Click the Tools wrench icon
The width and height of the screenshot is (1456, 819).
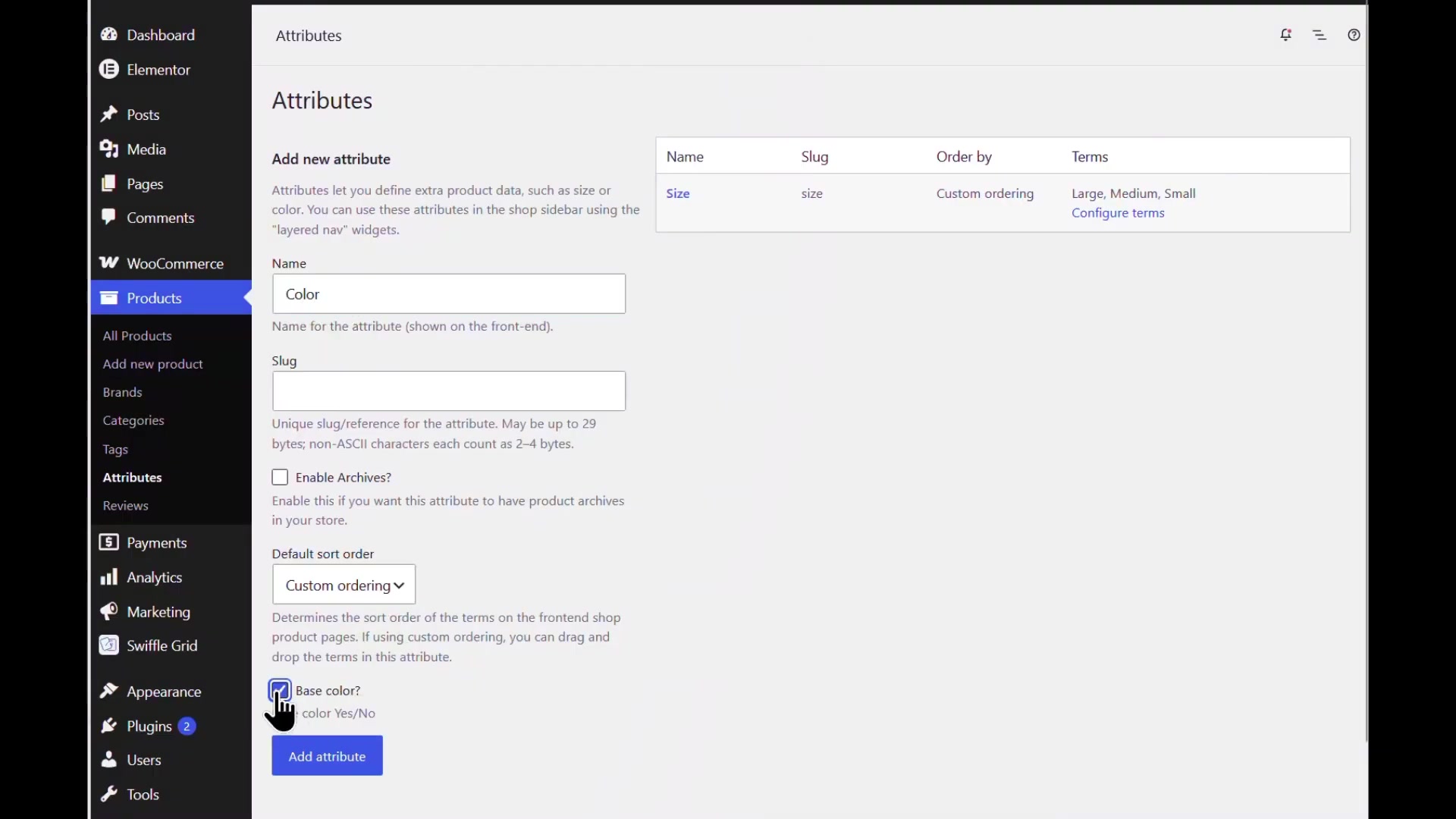pos(109,795)
